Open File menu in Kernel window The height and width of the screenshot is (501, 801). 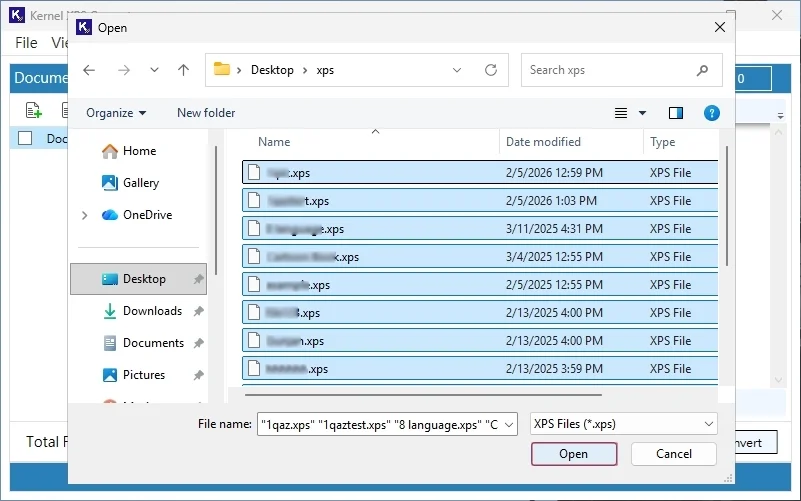point(26,43)
